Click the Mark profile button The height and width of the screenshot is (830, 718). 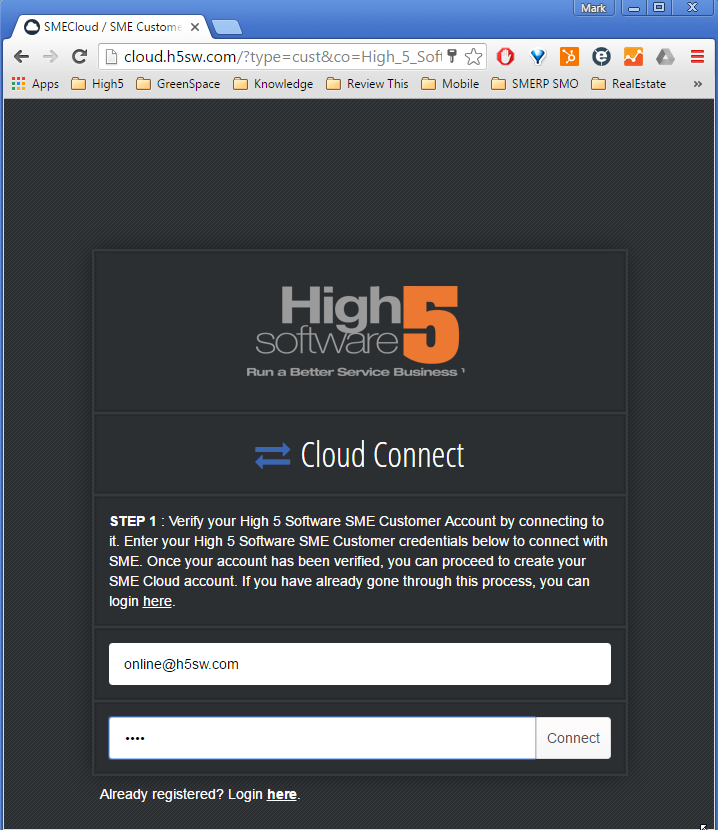[x=593, y=8]
